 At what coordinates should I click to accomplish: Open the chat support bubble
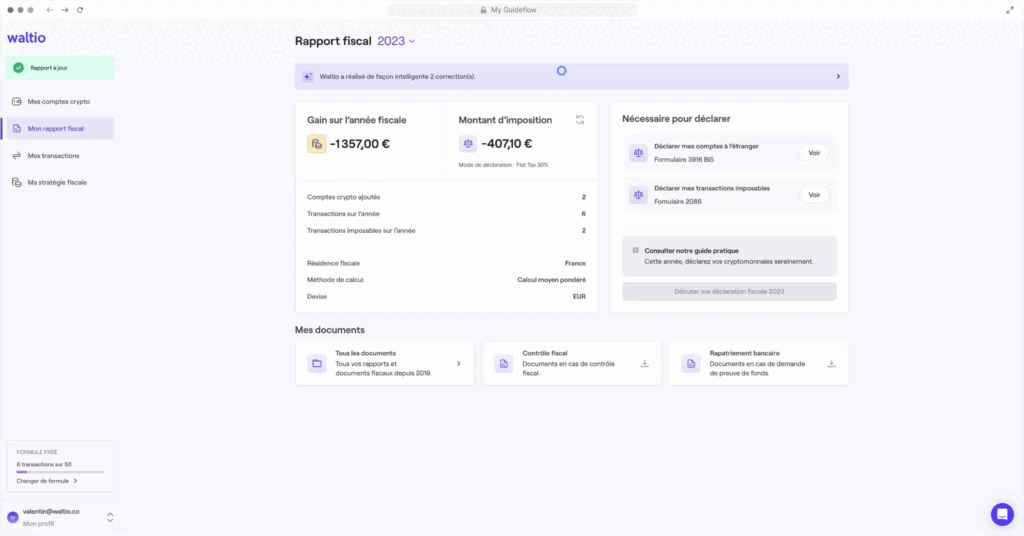(x=1001, y=514)
